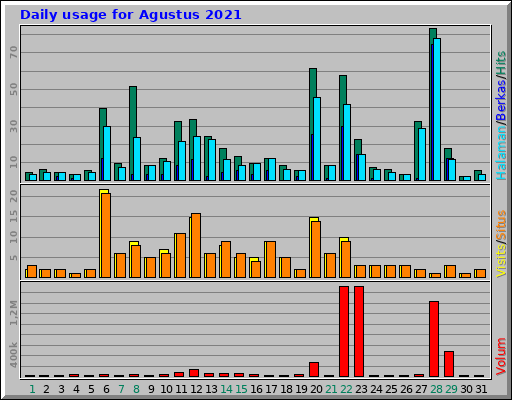Click the '50' y-axis label on Hits chart

click(13, 89)
